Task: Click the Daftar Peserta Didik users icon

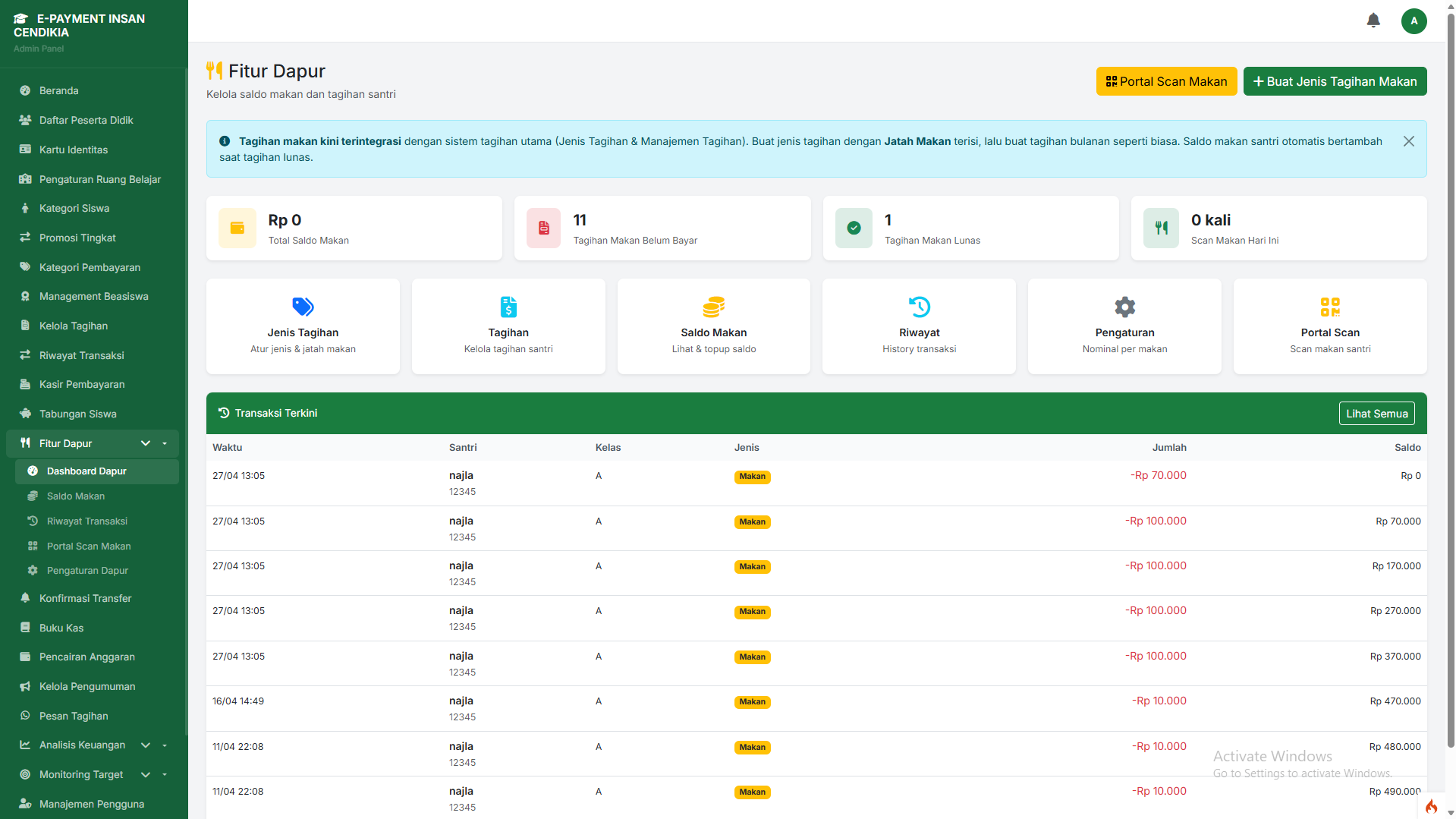Action: 25,120
